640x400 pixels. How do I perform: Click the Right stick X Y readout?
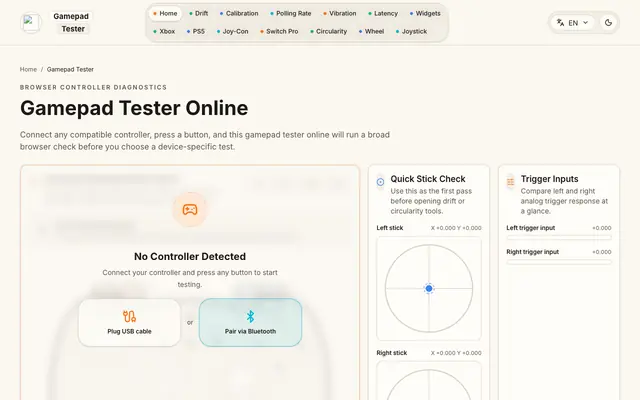tap(456, 353)
